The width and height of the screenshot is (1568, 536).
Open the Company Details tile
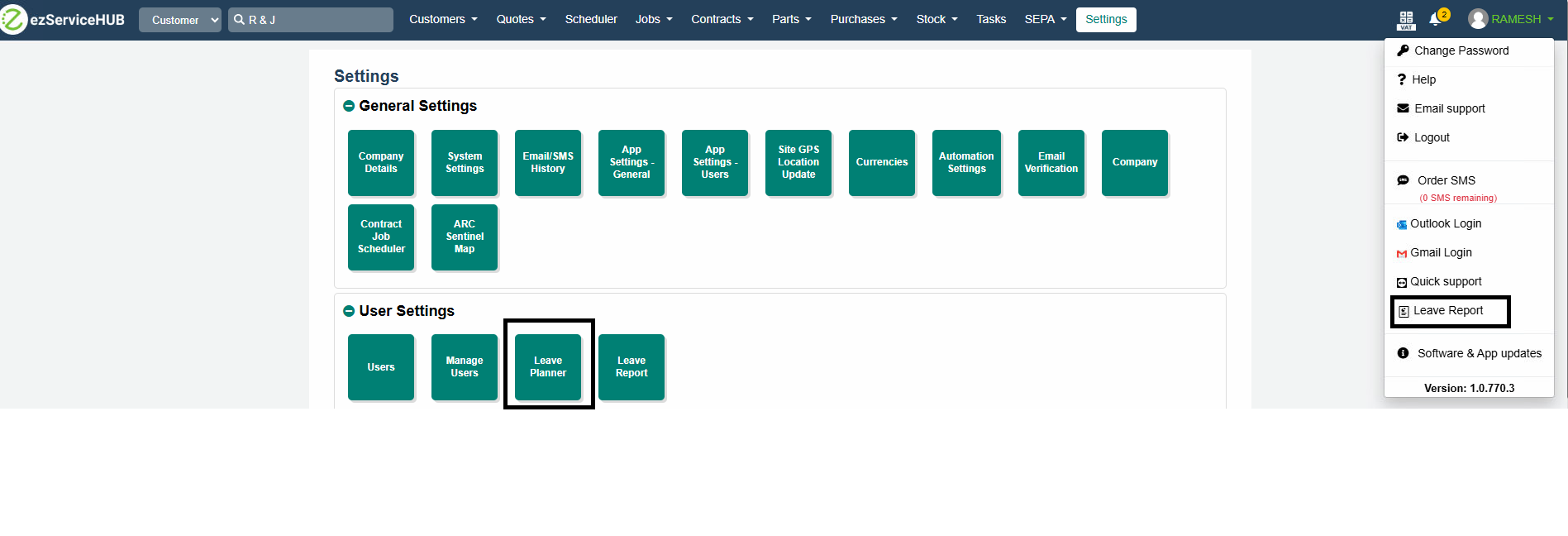tap(381, 163)
